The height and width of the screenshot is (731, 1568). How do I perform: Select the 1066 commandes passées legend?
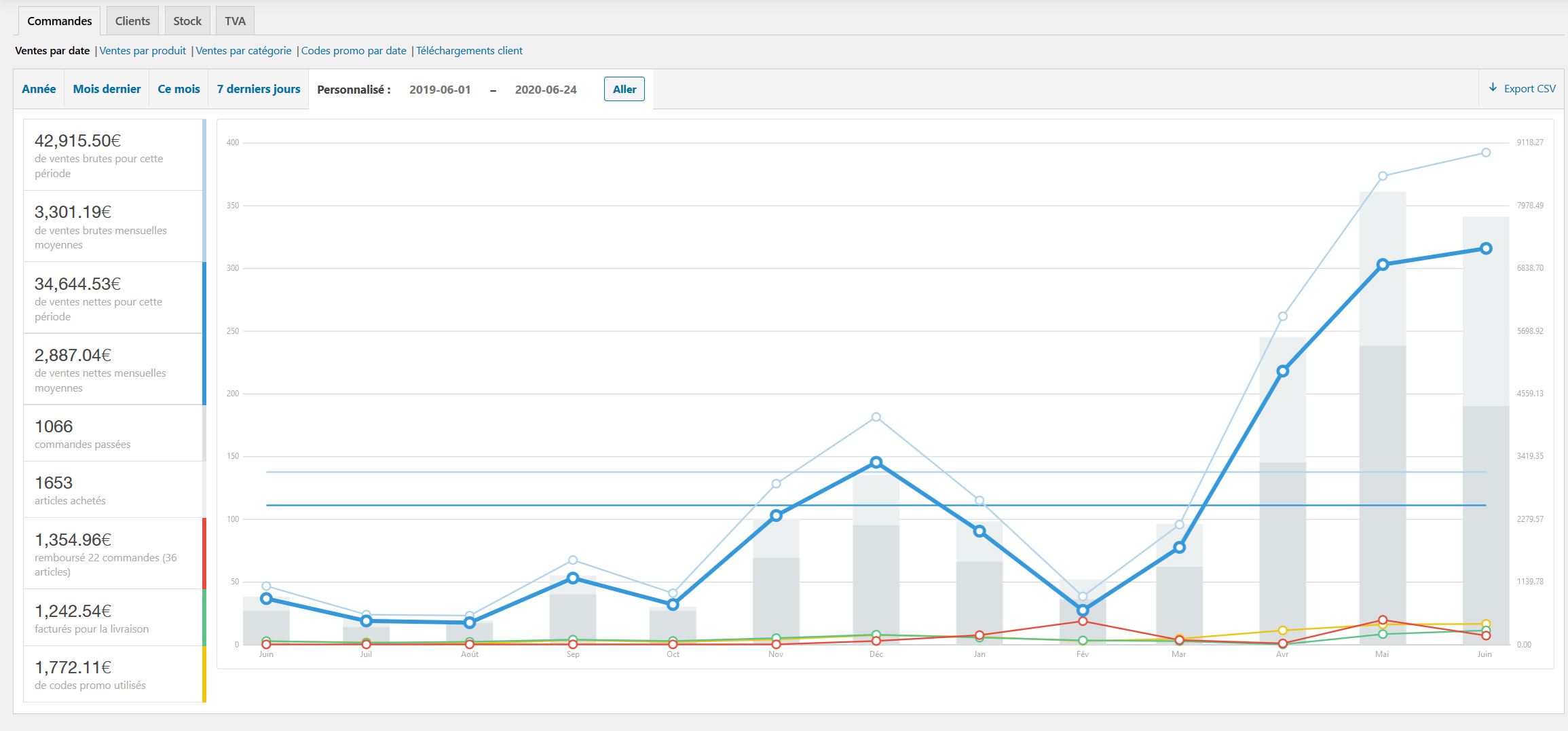coord(113,434)
